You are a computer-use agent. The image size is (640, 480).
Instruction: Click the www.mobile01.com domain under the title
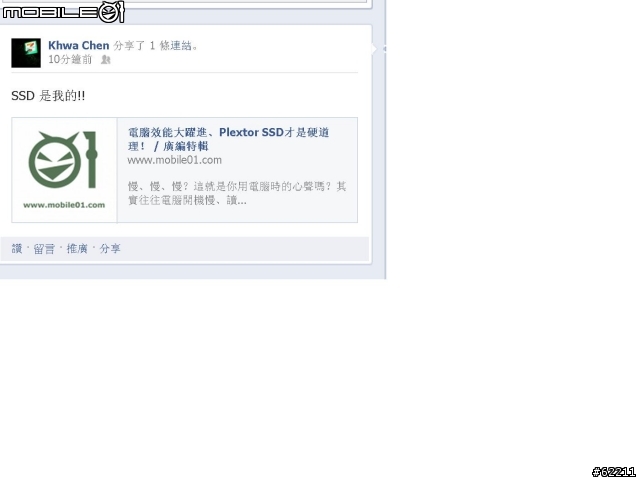click(175, 160)
